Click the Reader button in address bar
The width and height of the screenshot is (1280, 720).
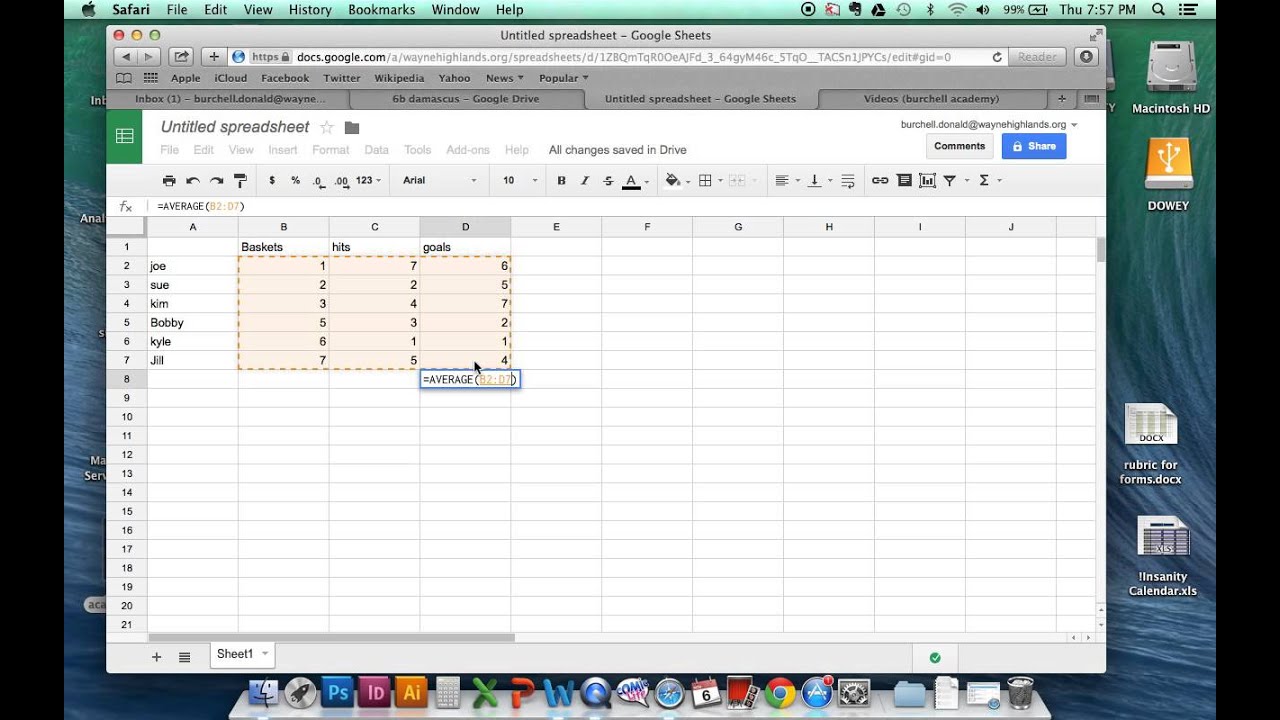click(x=1037, y=57)
